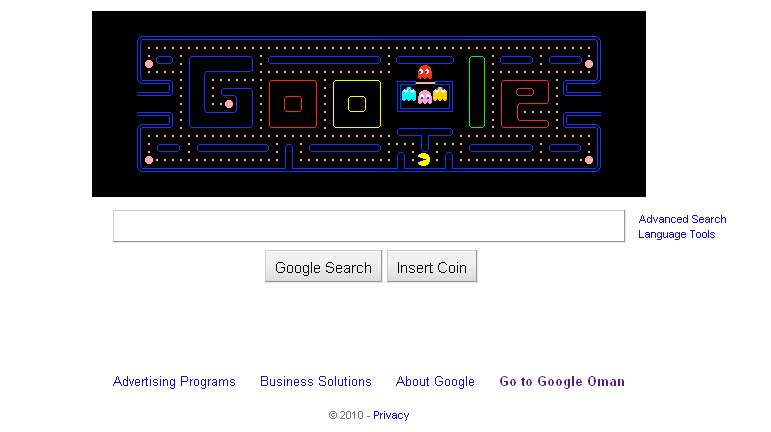Click the top-left corner power pellet
This screenshot has width=771, height=432.
(149, 64)
